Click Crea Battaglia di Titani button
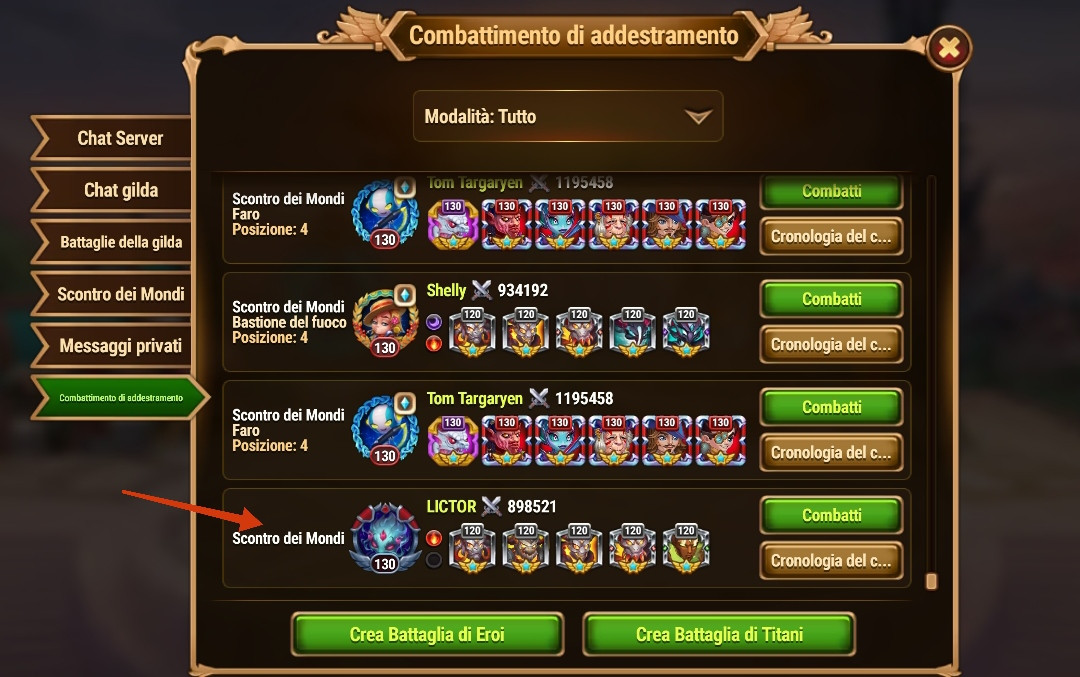1080x677 pixels. (x=719, y=634)
